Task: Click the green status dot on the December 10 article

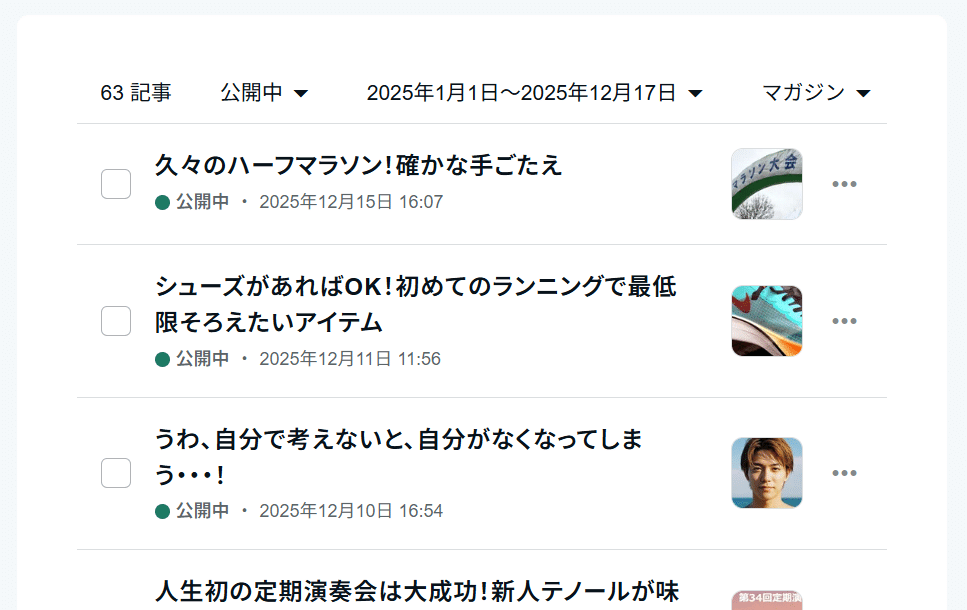Action: (162, 511)
